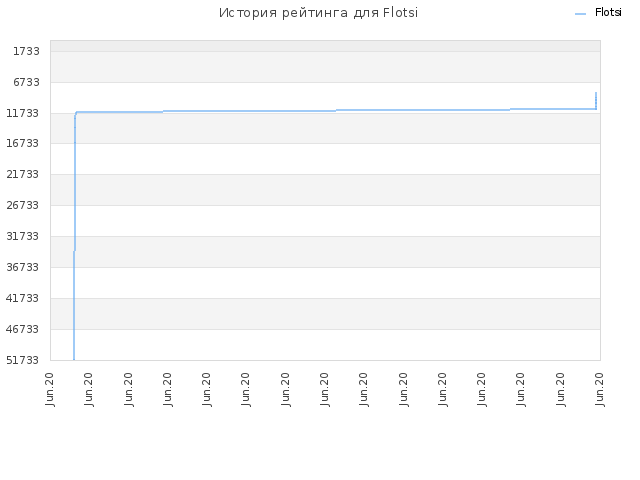Click the 46733 y-axis label

22,329
